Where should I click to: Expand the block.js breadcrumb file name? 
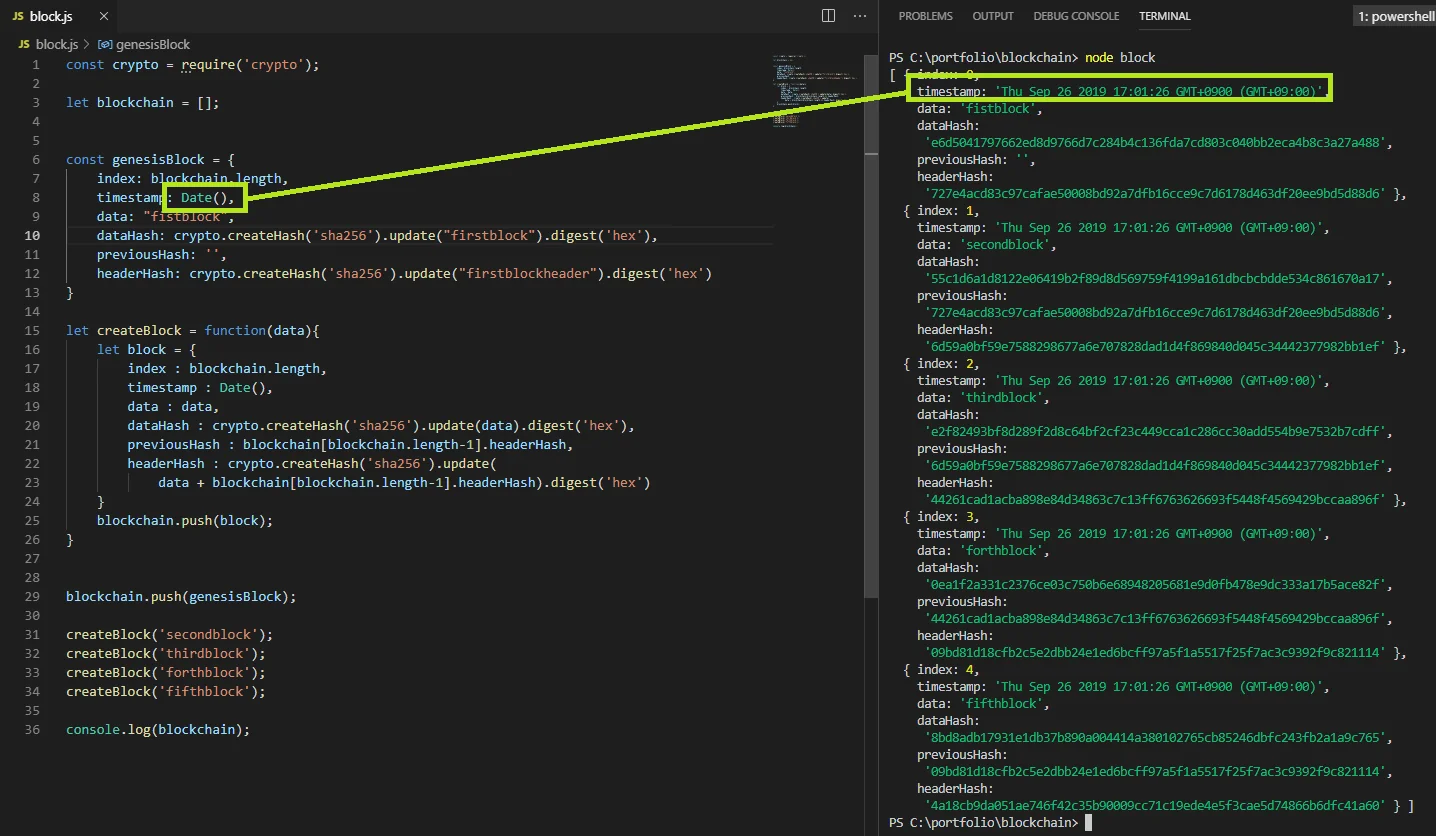click(57, 45)
